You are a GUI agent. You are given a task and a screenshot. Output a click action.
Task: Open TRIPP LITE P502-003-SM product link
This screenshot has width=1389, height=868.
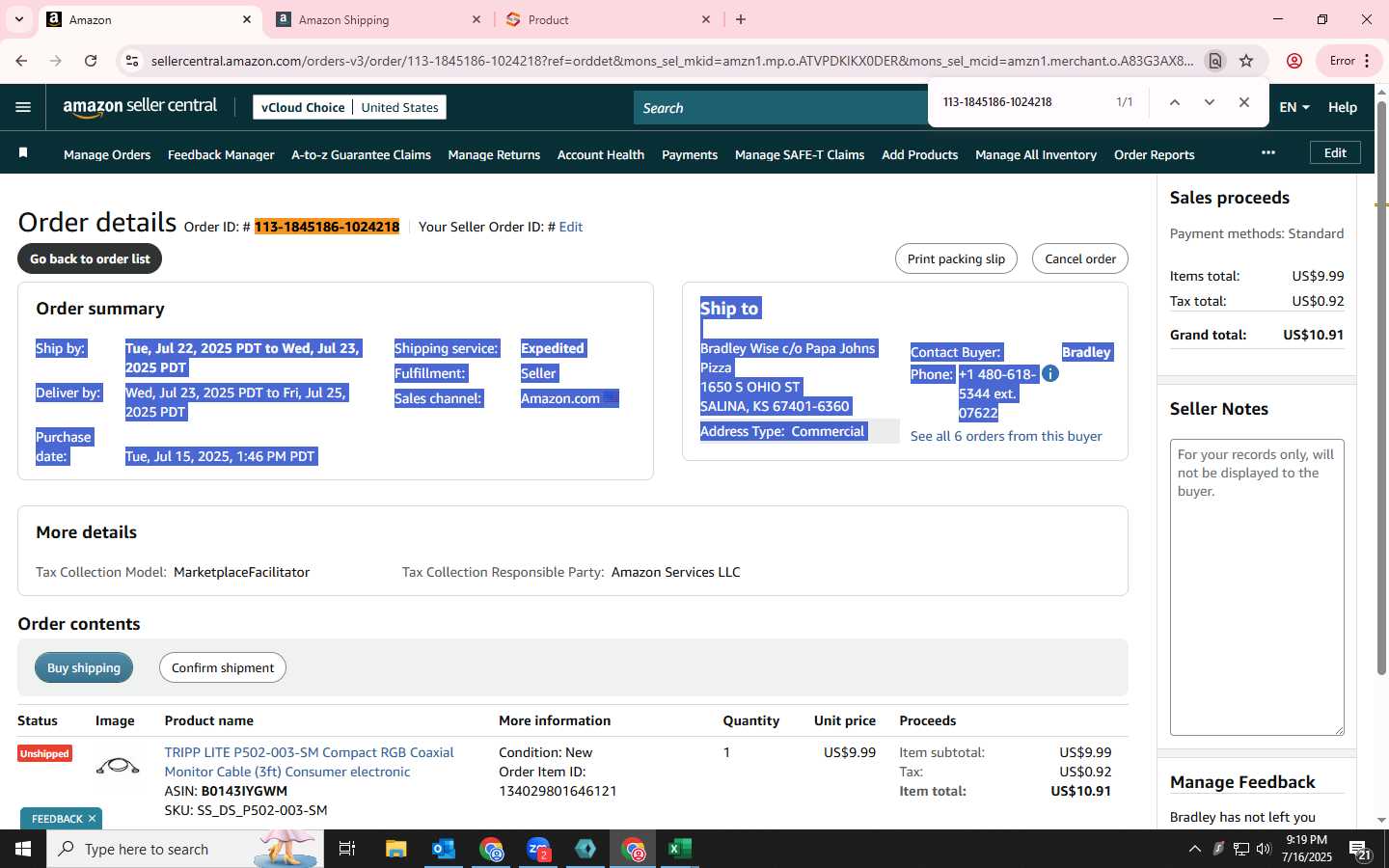point(309,762)
